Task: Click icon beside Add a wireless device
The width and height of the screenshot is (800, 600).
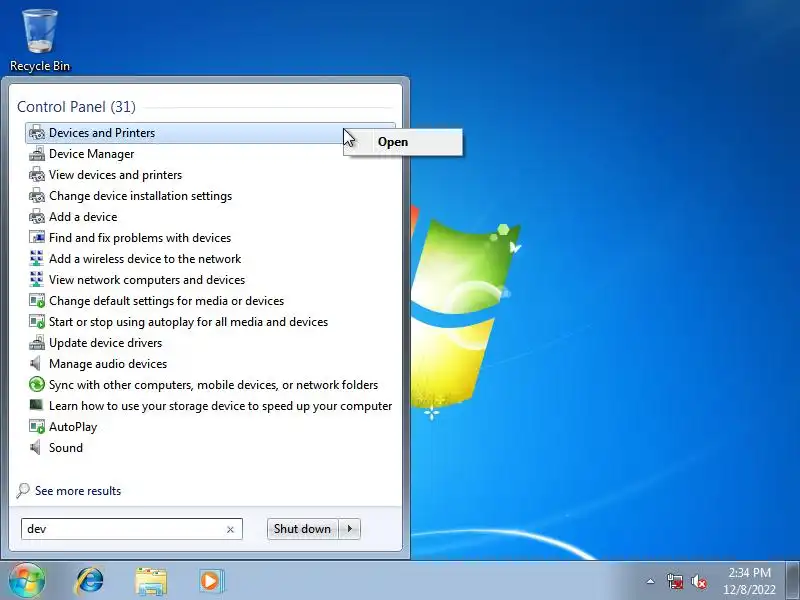Action: pos(37,258)
